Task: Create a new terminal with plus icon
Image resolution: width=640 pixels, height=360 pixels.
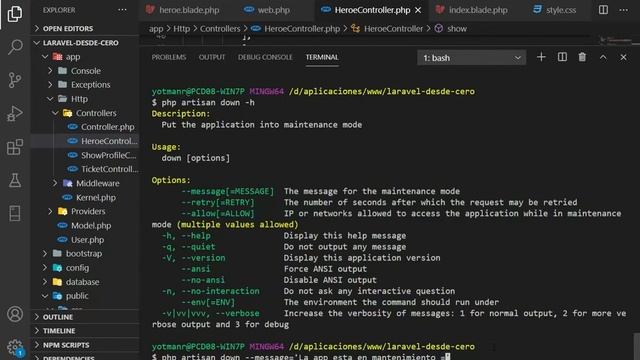Action: click(x=541, y=57)
